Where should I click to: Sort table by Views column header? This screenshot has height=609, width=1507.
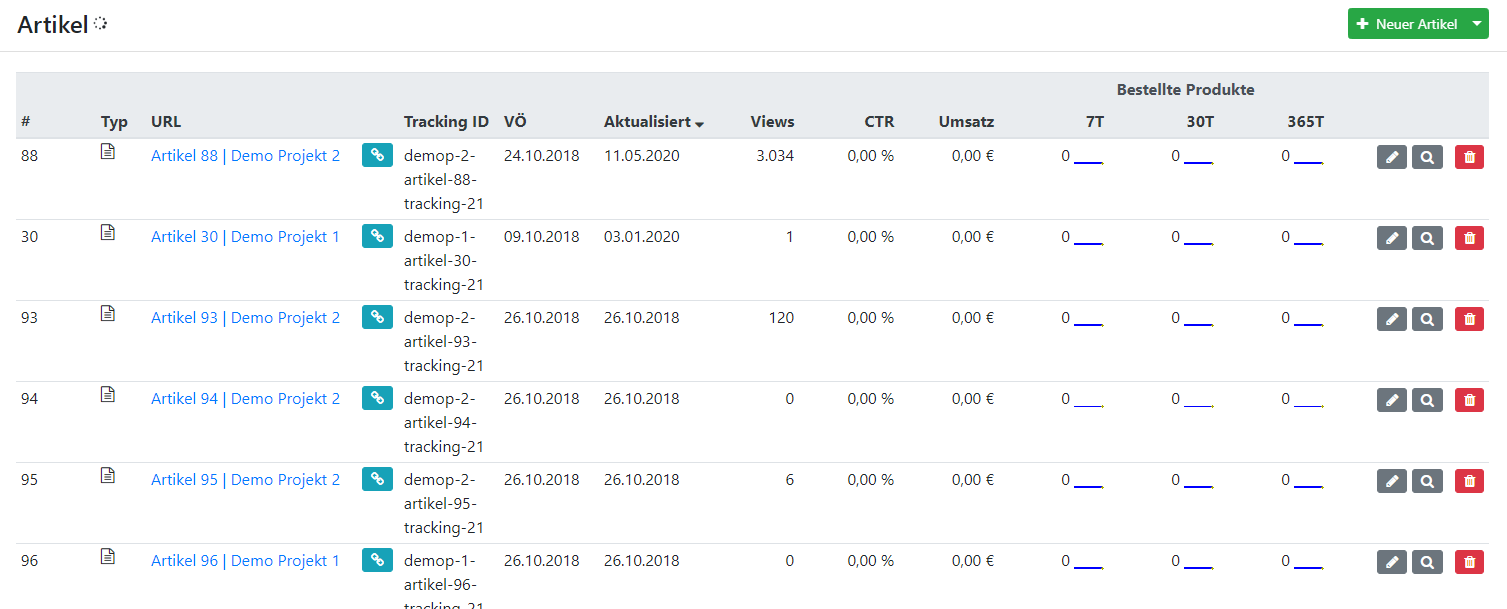pyautogui.click(x=773, y=122)
